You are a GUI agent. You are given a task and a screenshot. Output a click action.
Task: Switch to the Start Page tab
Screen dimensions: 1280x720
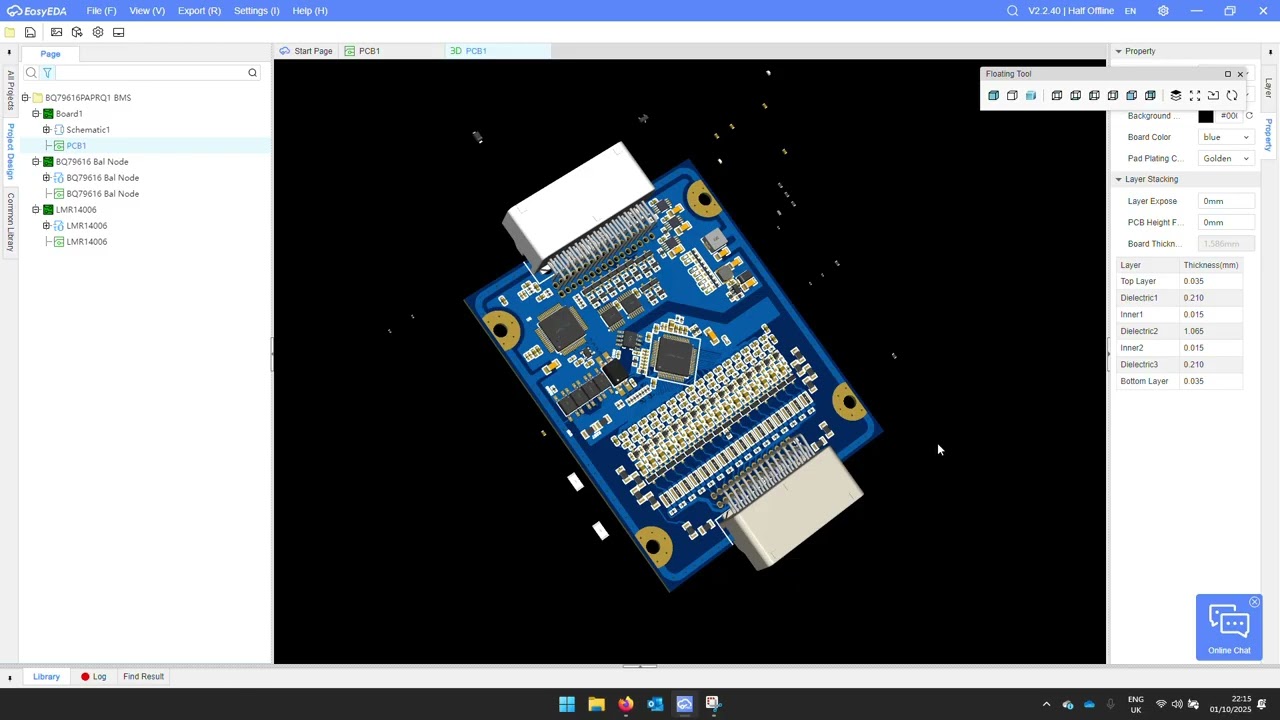coord(306,51)
